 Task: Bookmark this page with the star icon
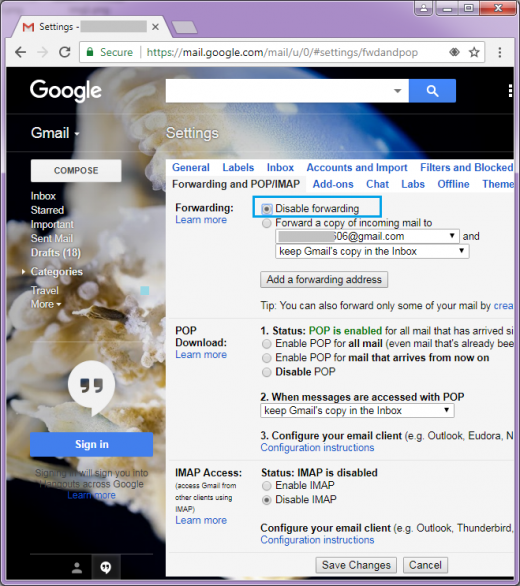(x=474, y=52)
